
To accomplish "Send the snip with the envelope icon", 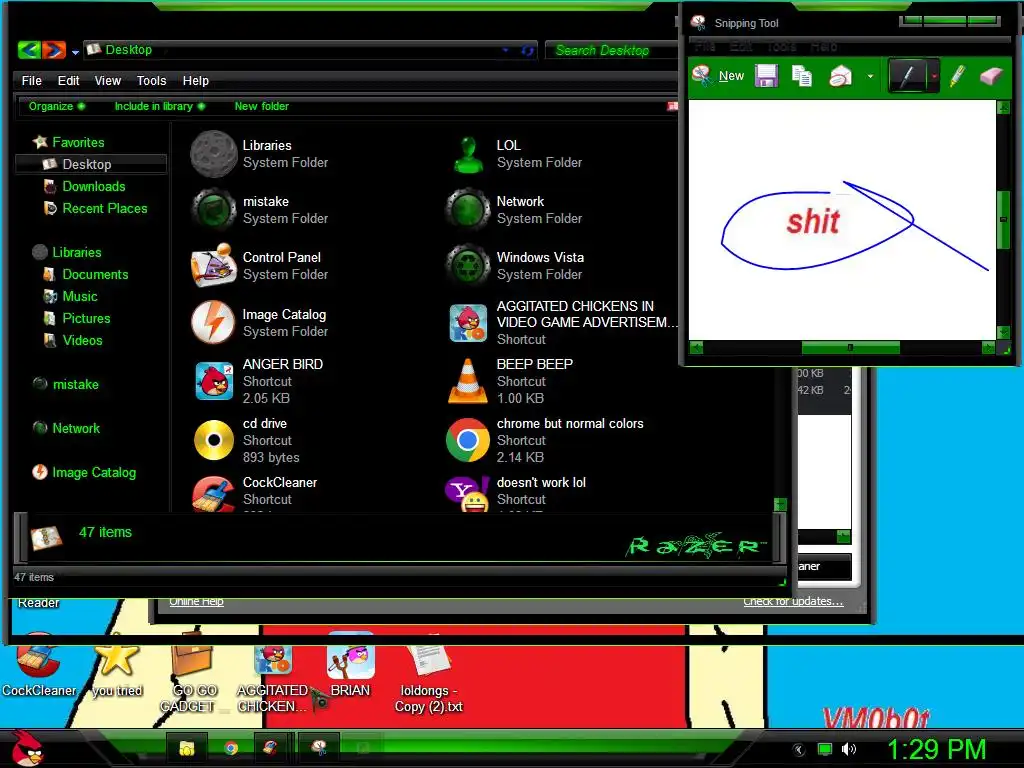I will pyautogui.click(x=840, y=76).
